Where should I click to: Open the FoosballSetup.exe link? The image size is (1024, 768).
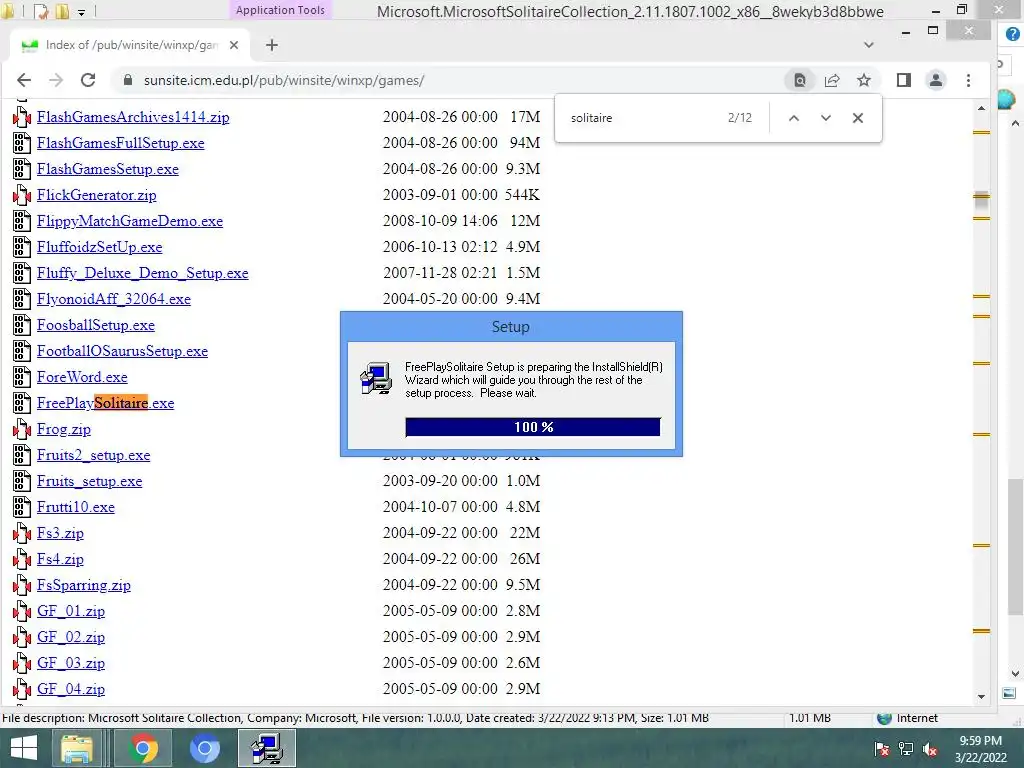[x=96, y=325]
